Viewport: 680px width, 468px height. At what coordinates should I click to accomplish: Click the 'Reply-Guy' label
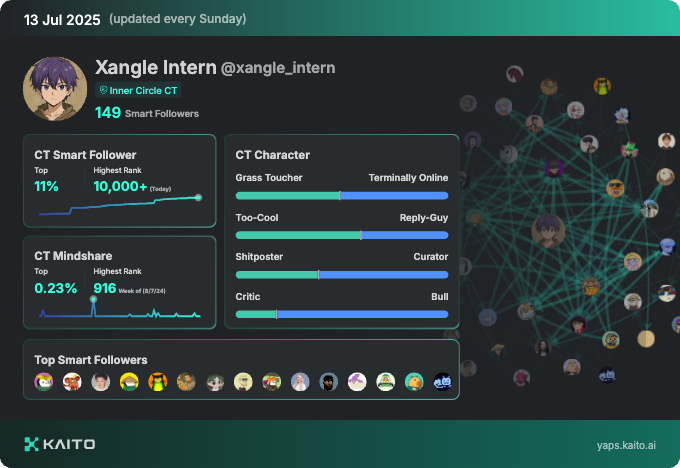point(424,218)
